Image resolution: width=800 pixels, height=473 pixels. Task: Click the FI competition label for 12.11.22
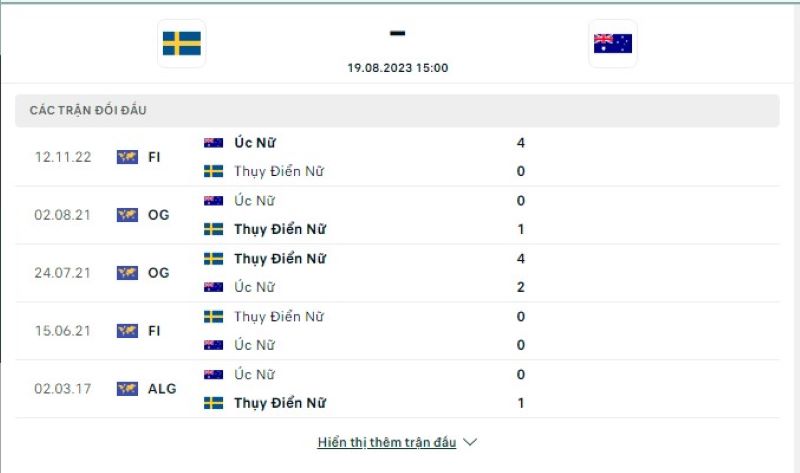coord(154,157)
